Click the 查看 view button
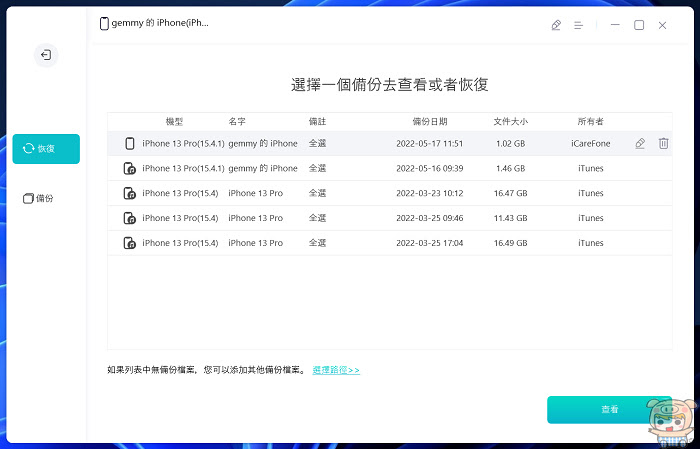Viewport: 700px width, 449px height. coord(609,409)
